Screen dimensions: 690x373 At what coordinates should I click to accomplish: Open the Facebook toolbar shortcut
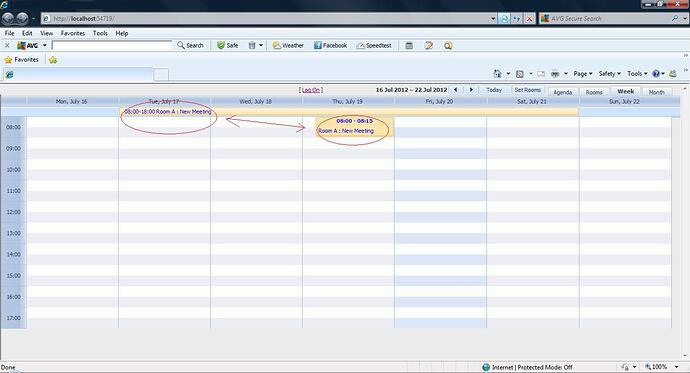pos(330,45)
